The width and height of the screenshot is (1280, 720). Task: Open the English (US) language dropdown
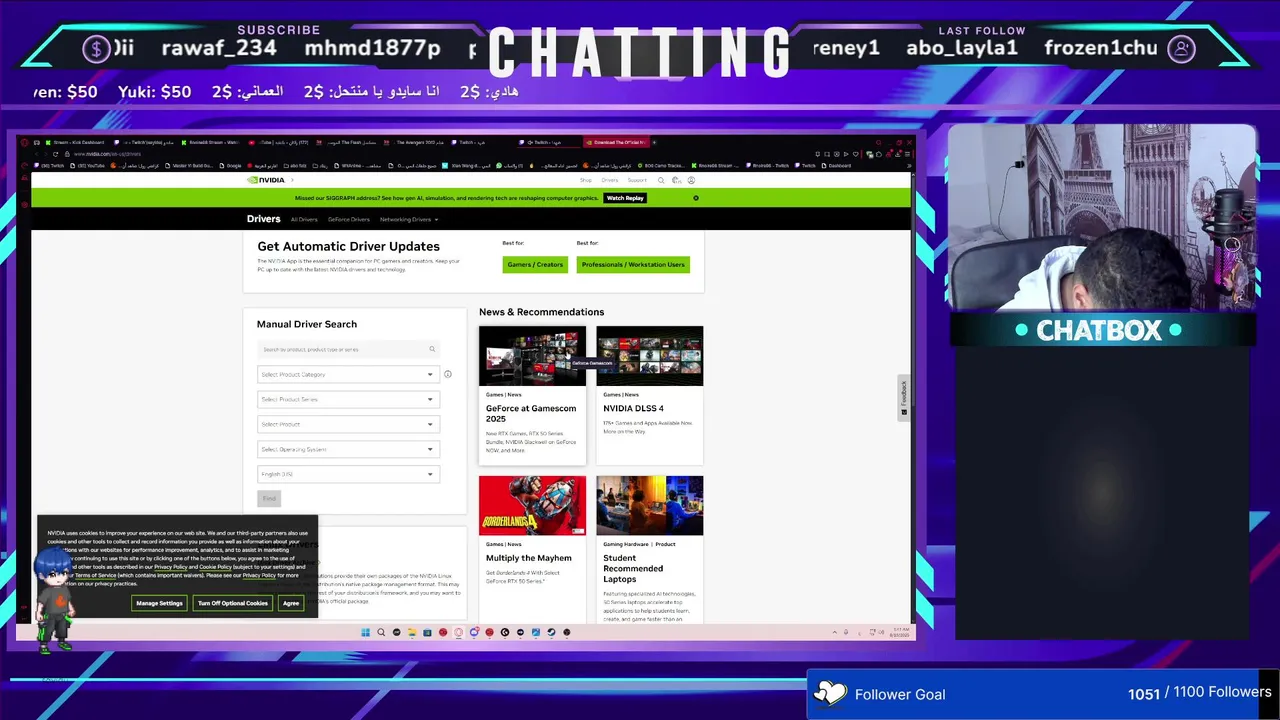(347, 474)
